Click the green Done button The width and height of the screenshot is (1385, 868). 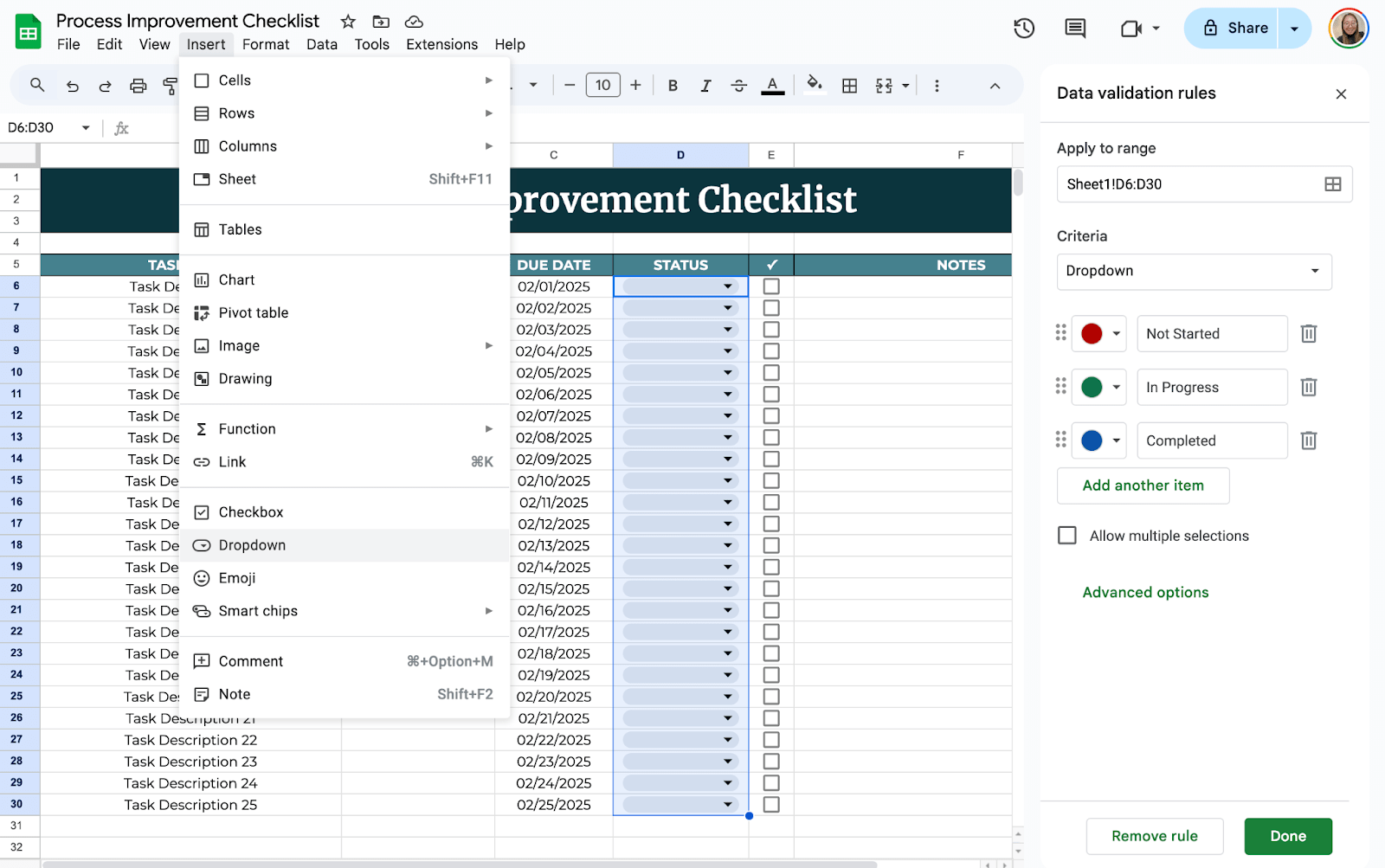tap(1287, 836)
